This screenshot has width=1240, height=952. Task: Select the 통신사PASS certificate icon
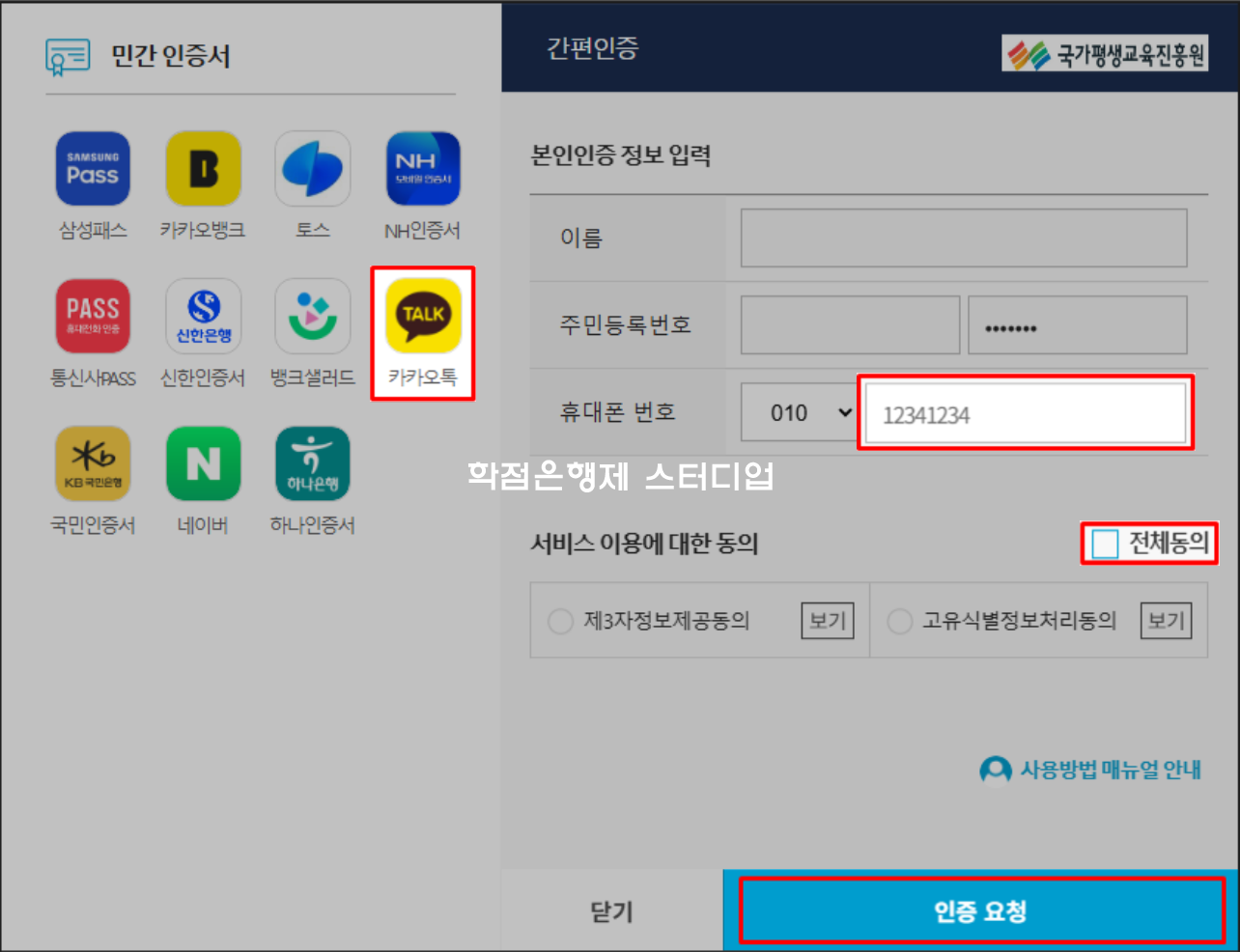93,316
